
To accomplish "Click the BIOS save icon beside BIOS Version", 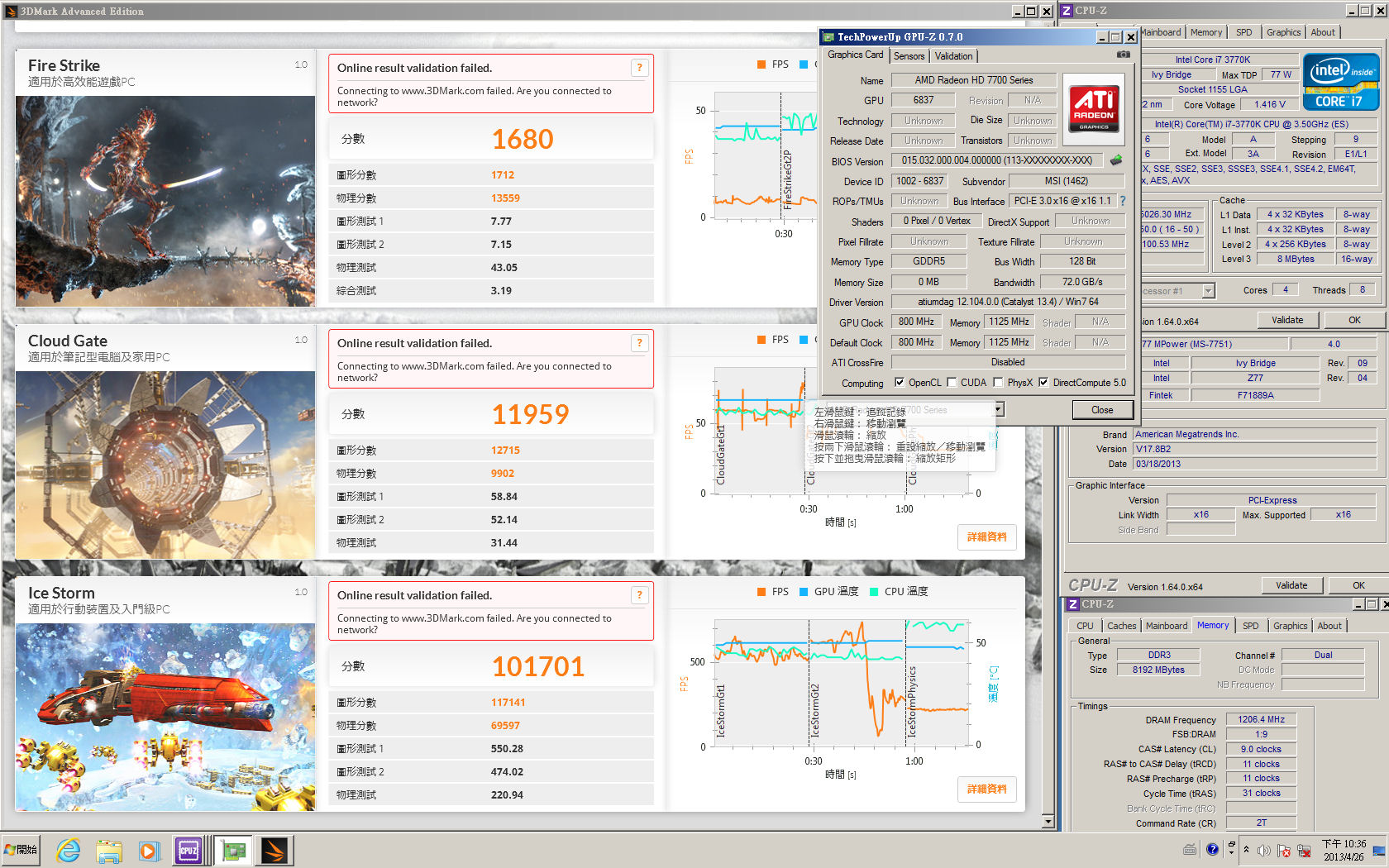I will (x=1115, y=160).
